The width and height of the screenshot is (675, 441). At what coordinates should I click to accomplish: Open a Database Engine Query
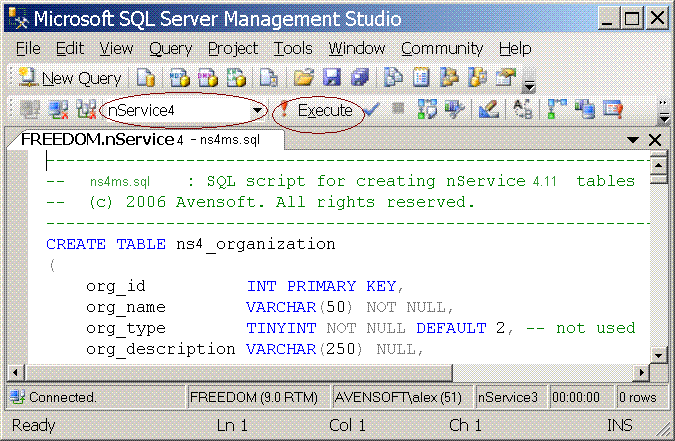click(146, 78)
